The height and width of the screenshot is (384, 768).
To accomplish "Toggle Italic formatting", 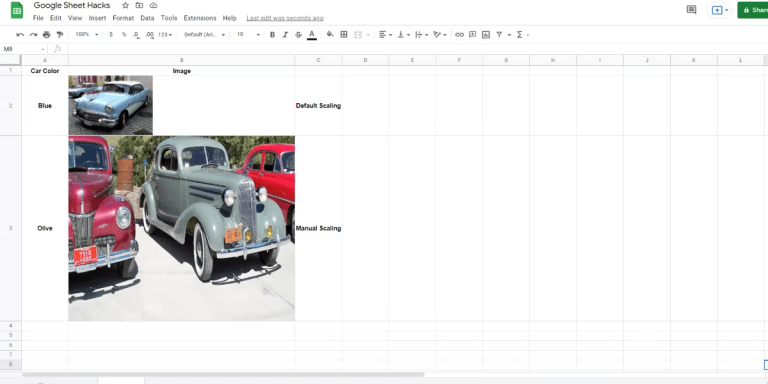I will (x=285, y=35).
